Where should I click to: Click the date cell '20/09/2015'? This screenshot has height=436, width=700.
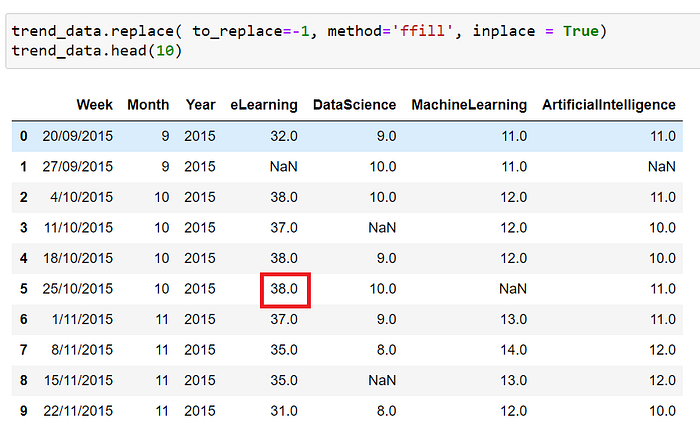point(78,136)
